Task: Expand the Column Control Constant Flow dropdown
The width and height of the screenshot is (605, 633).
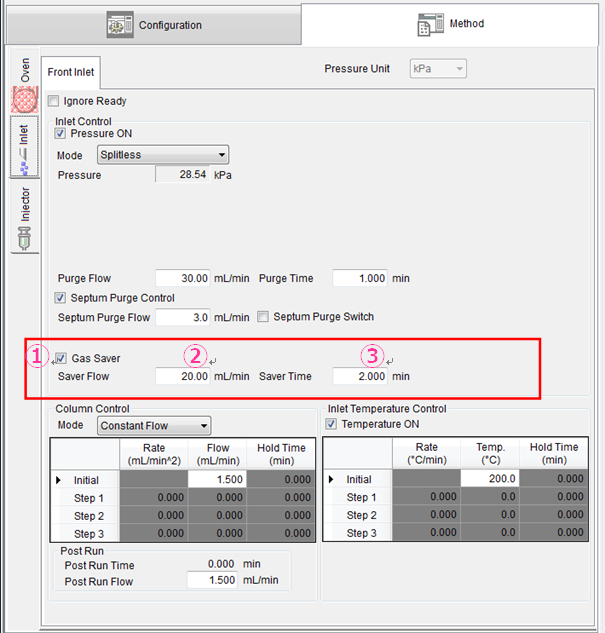Action: (154, 426)
